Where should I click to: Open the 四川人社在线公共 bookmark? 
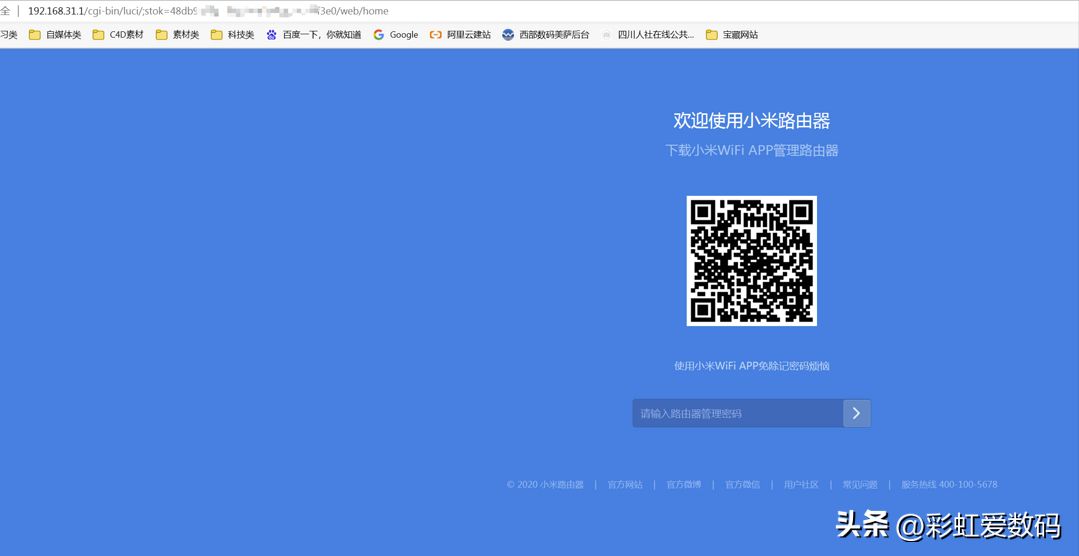pyautogui.click(x=648, y=34)
